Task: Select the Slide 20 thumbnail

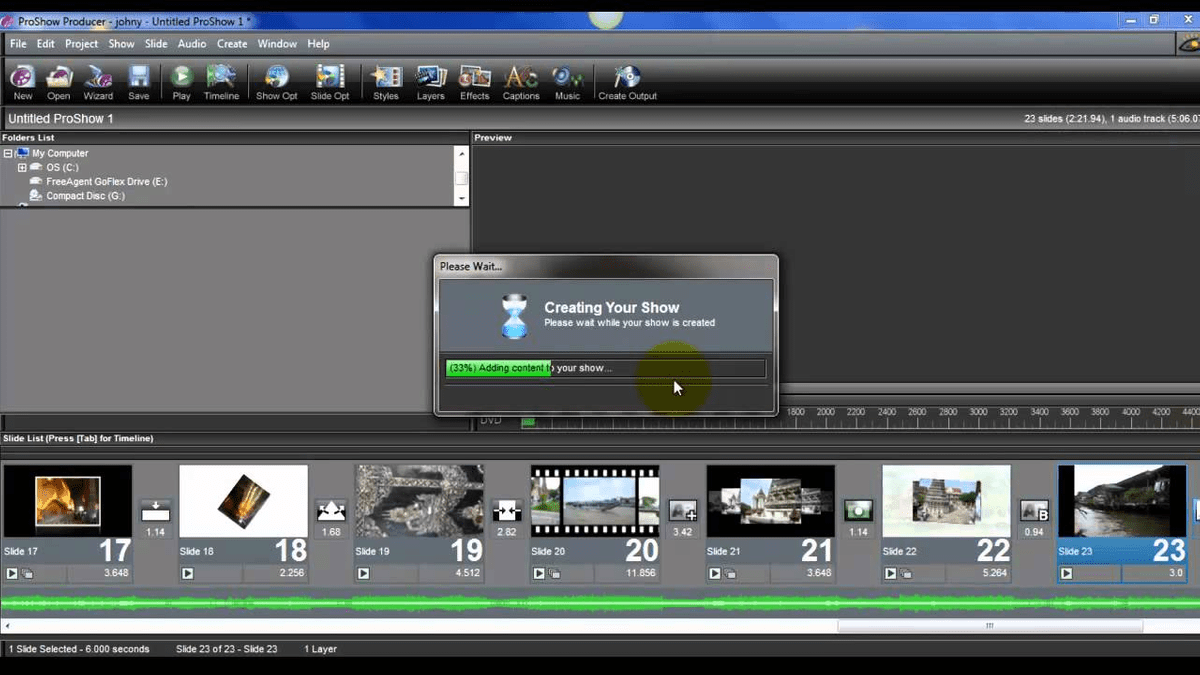Action: (595, 501)
